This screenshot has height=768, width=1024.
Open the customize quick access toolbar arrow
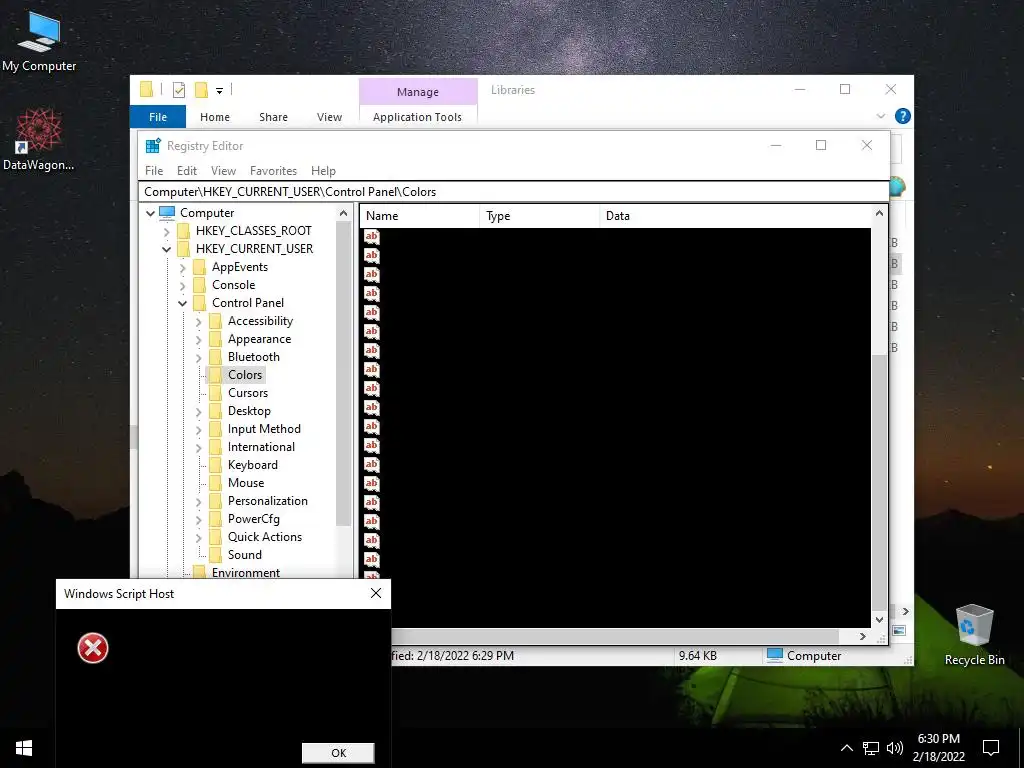click(x=219, y=91)
